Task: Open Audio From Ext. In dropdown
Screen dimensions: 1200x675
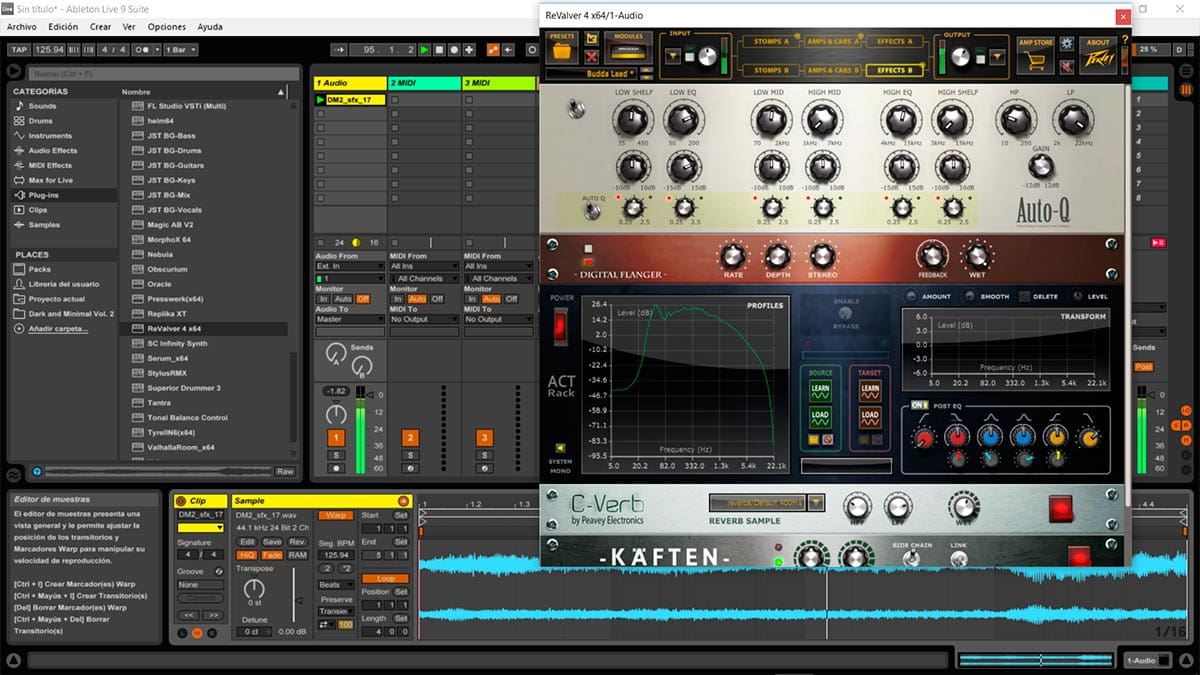Action: coord(350,266)
